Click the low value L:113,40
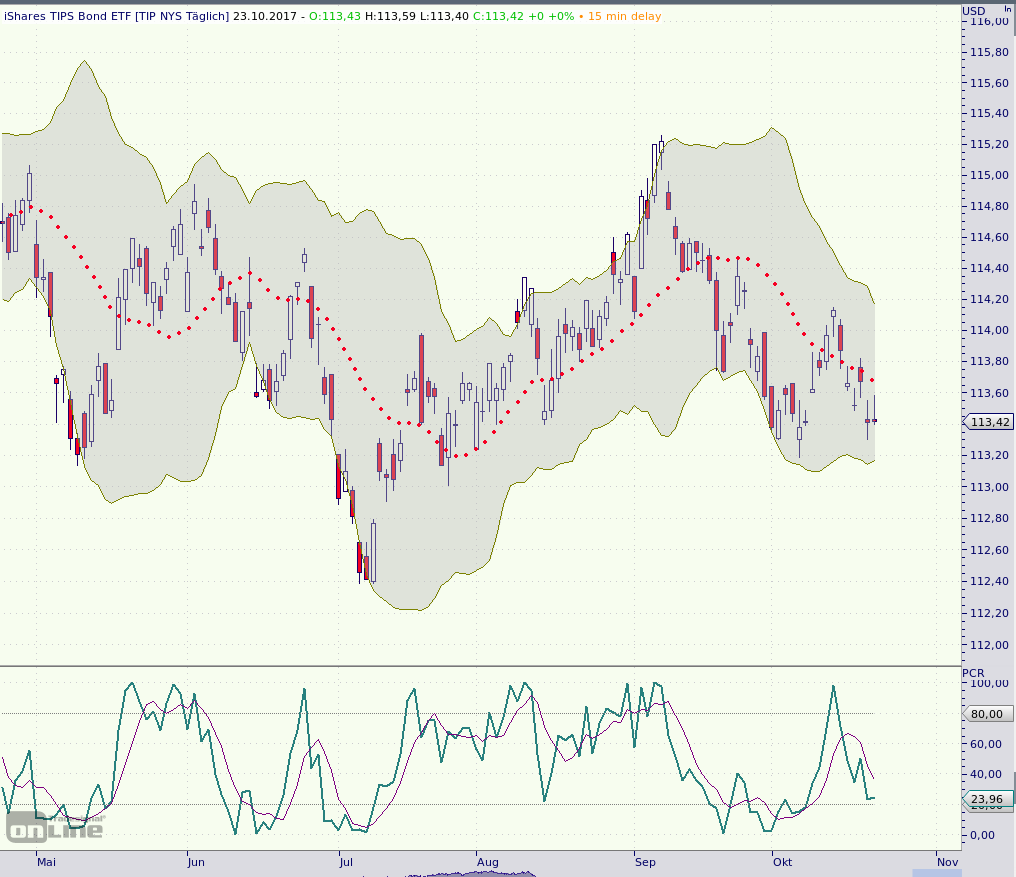Viewport: 1016px width, 877px height. point(444,16)
